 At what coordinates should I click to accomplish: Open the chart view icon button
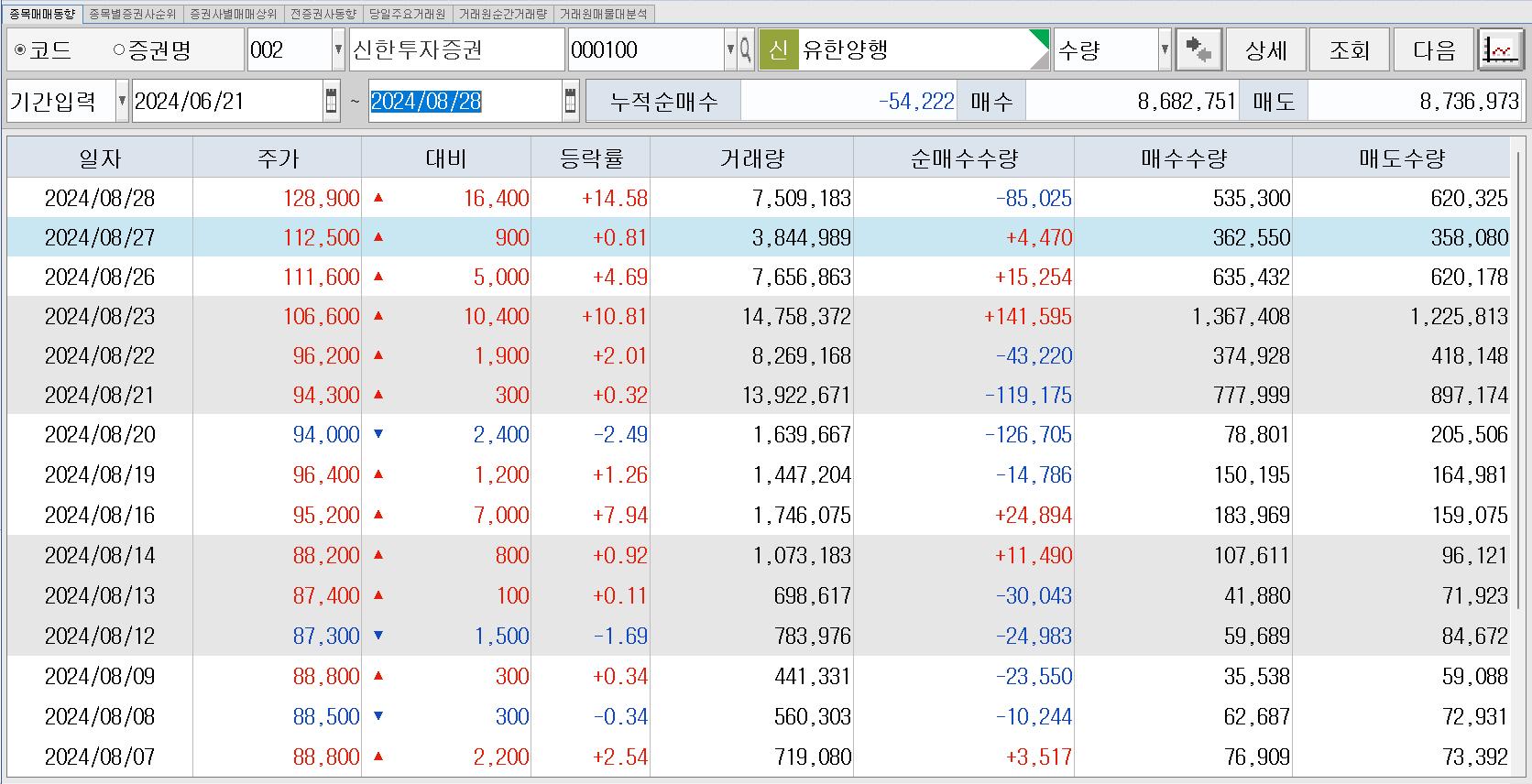1500,49
